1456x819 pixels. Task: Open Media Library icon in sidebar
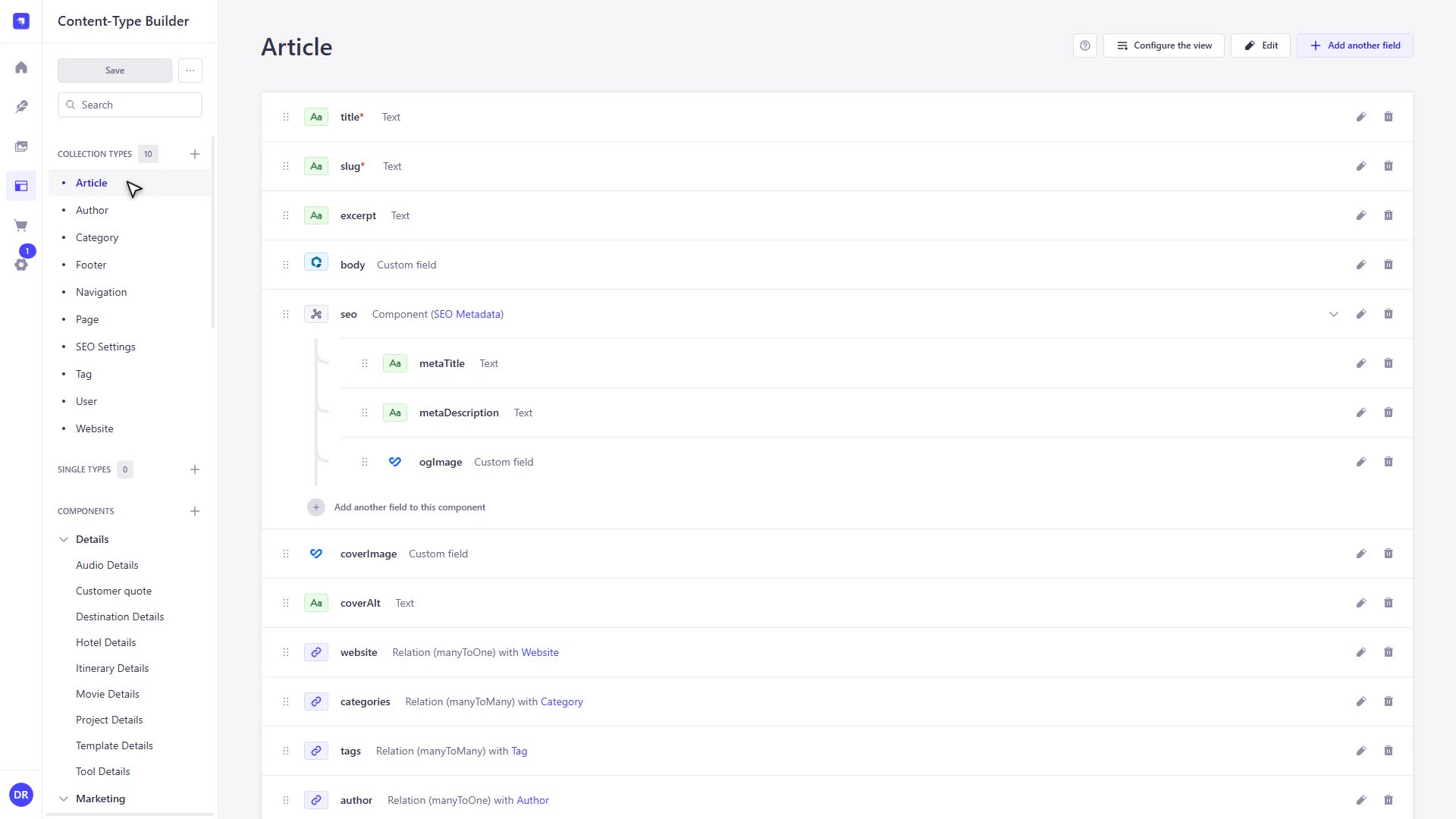click(x=21, y=146)
